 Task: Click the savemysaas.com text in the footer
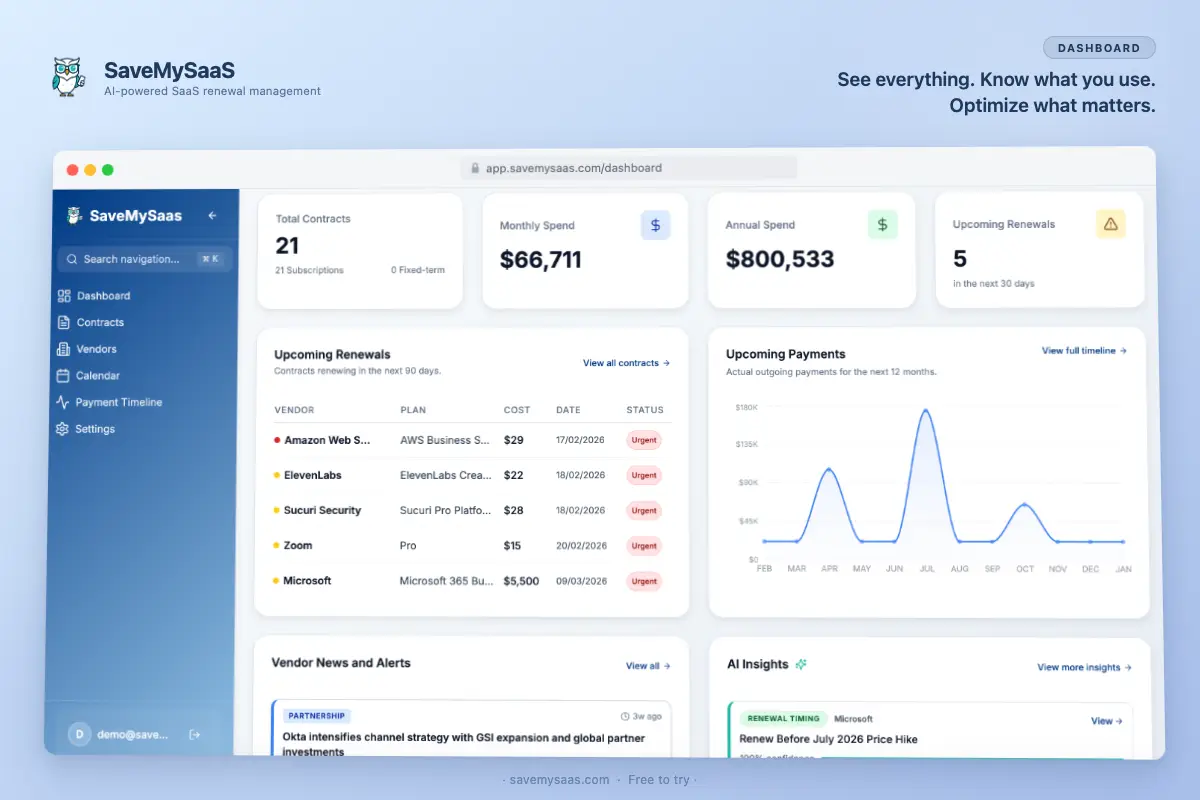pos(559,780)
